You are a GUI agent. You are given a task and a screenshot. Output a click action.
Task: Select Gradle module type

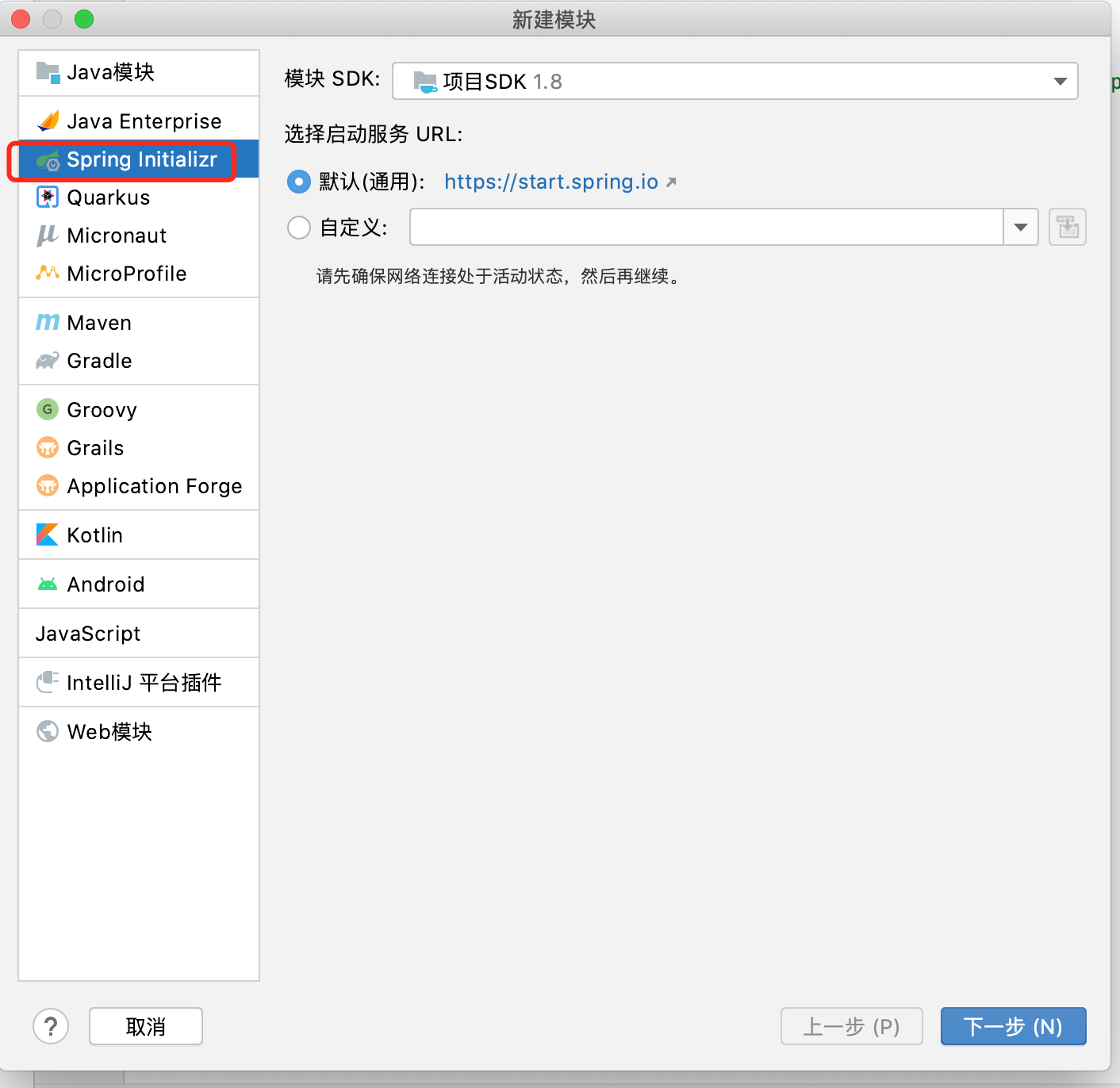click(139, 361)
